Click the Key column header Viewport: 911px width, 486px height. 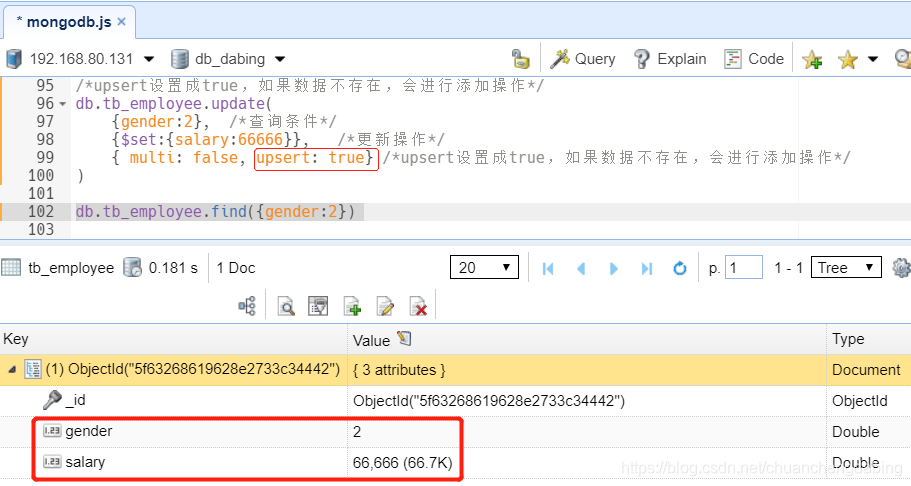174,339
